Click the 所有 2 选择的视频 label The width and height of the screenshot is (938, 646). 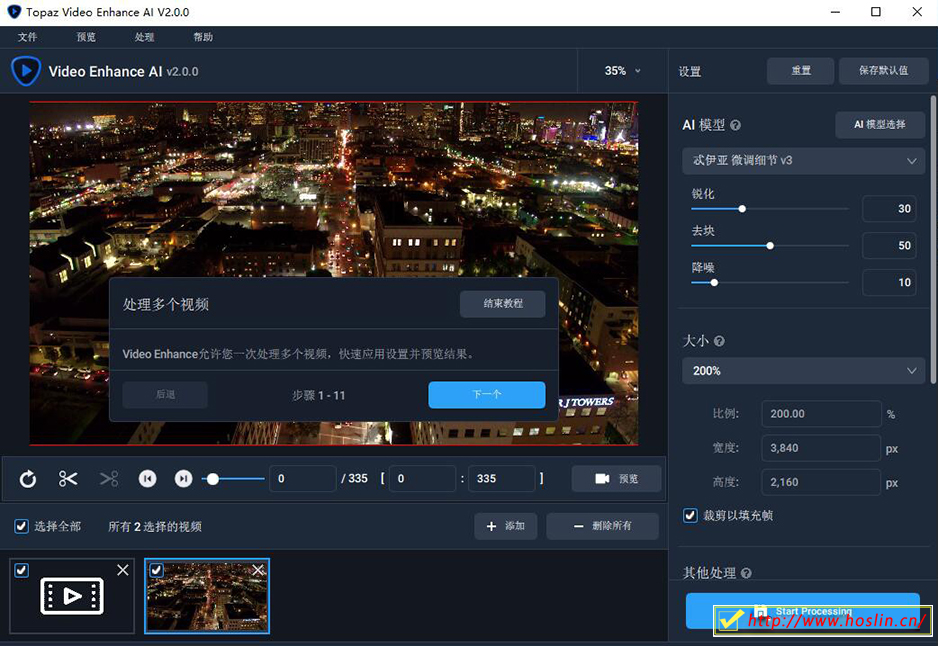[x=155, y=526]
